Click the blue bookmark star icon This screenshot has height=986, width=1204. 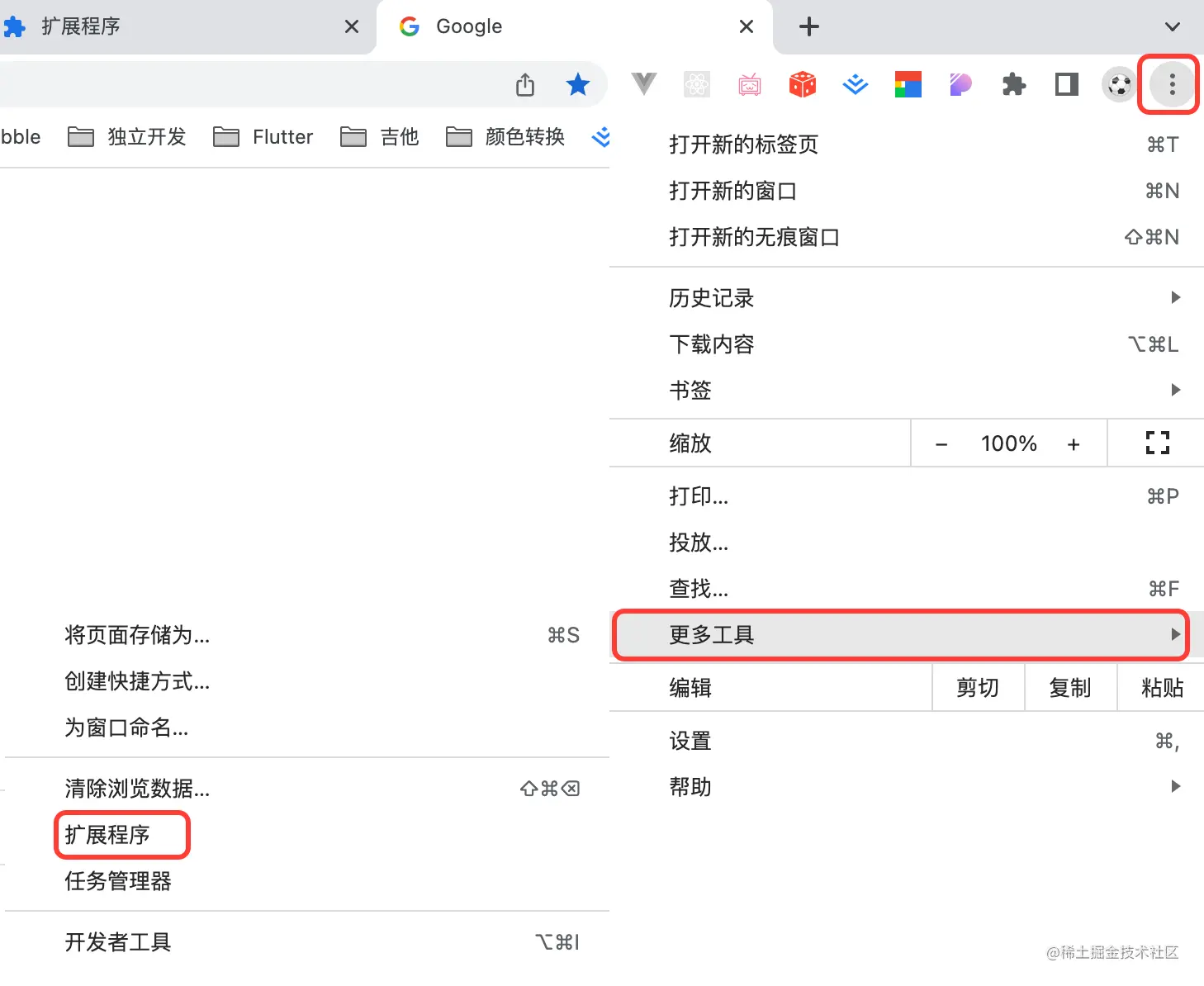578,84
